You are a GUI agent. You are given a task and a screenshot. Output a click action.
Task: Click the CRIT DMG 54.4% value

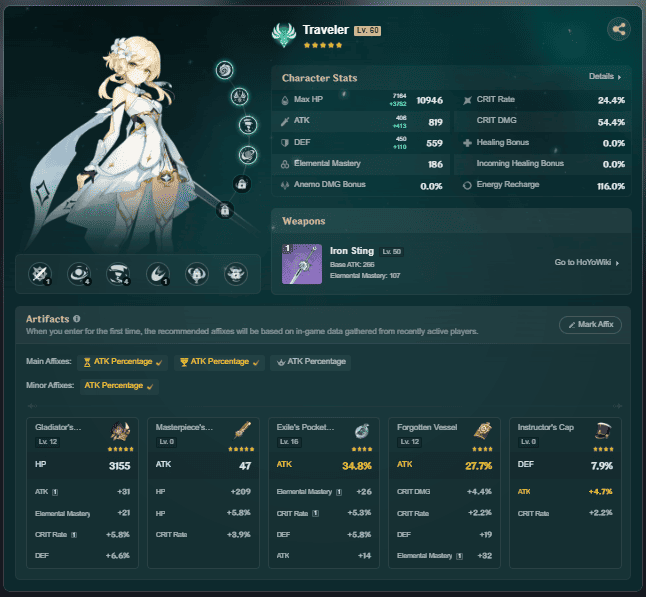pyautogui.click(x=611, y=122)
